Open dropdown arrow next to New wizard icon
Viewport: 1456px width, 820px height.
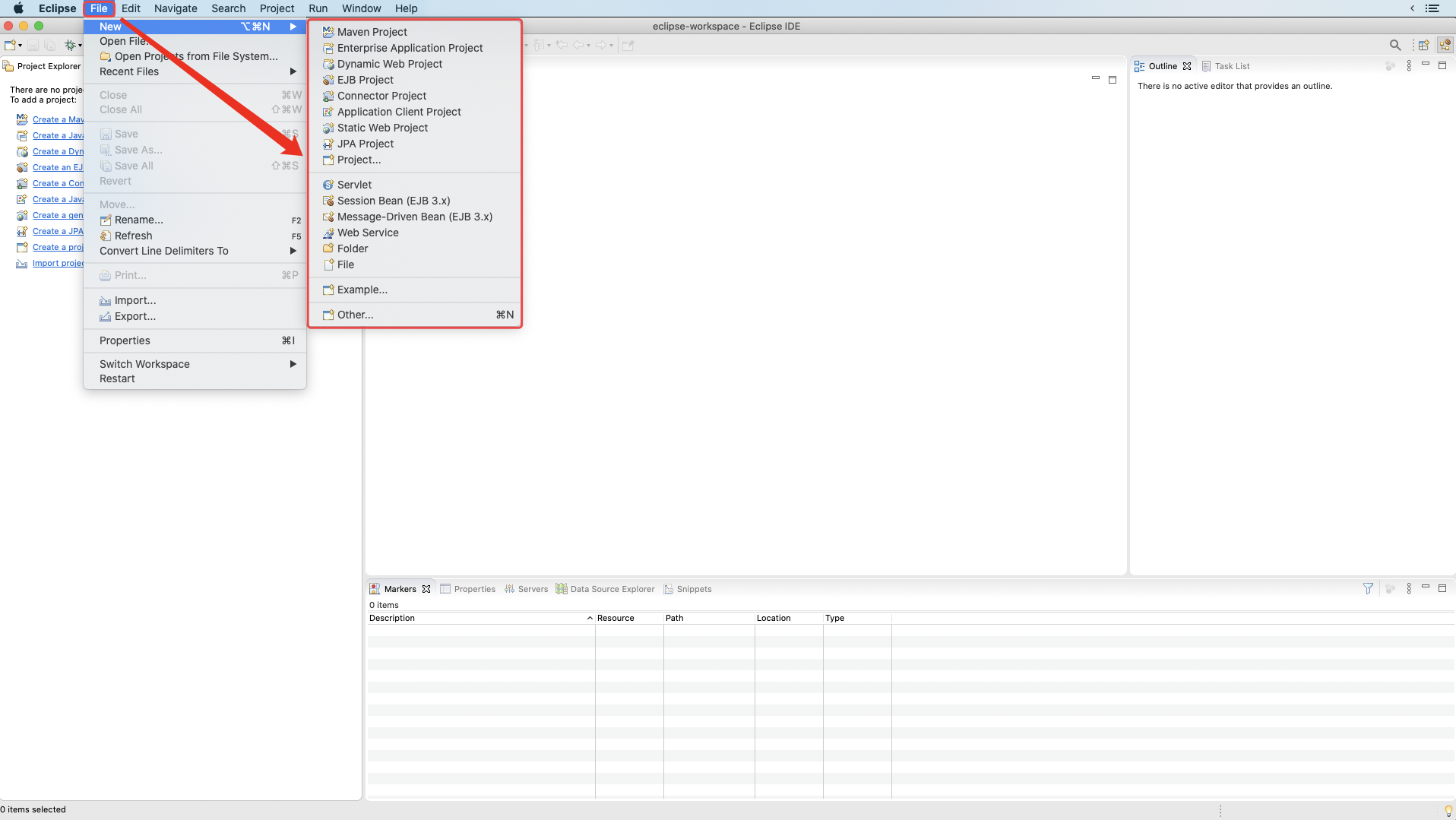[21, 46]
